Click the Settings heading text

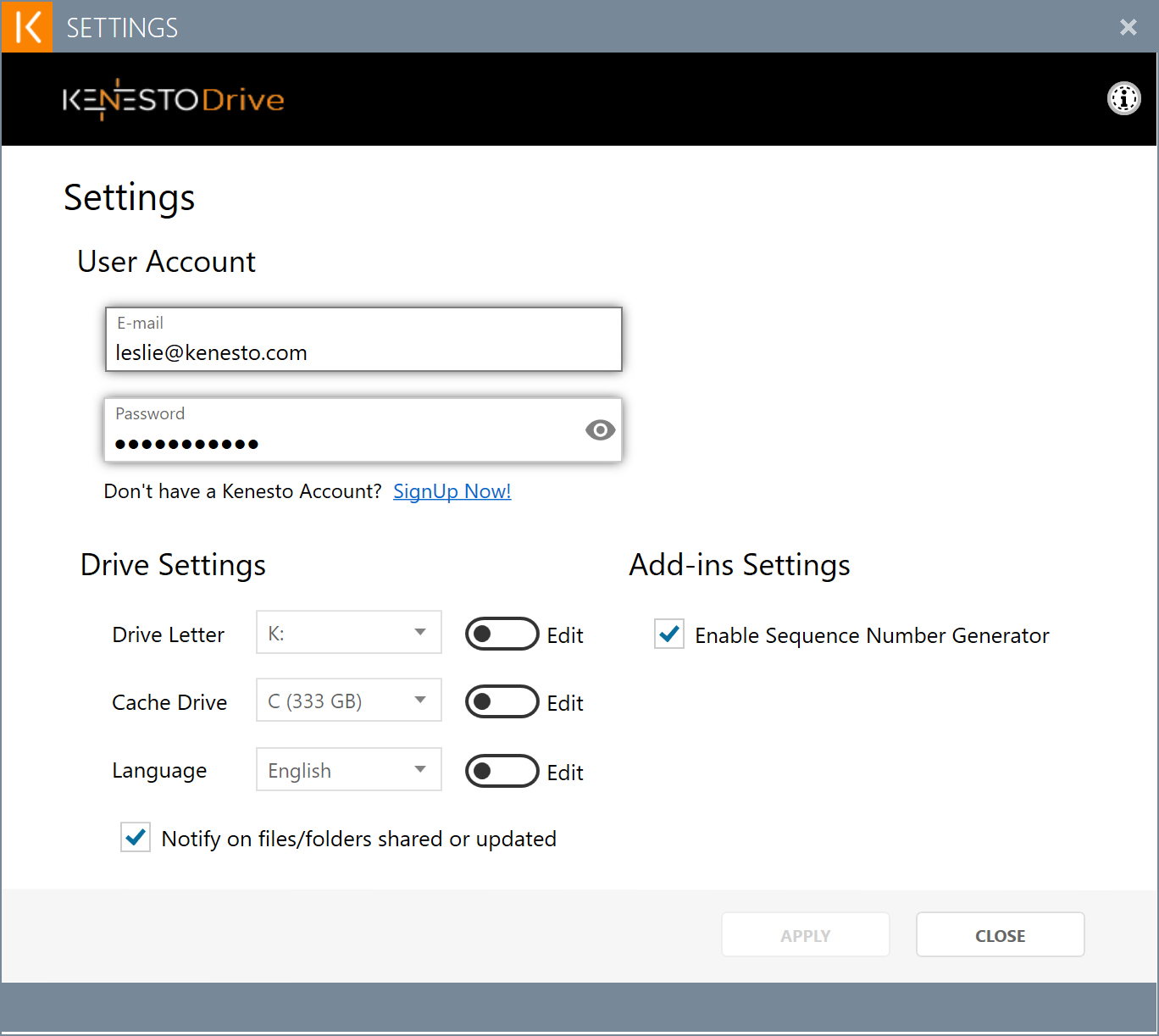130,198
